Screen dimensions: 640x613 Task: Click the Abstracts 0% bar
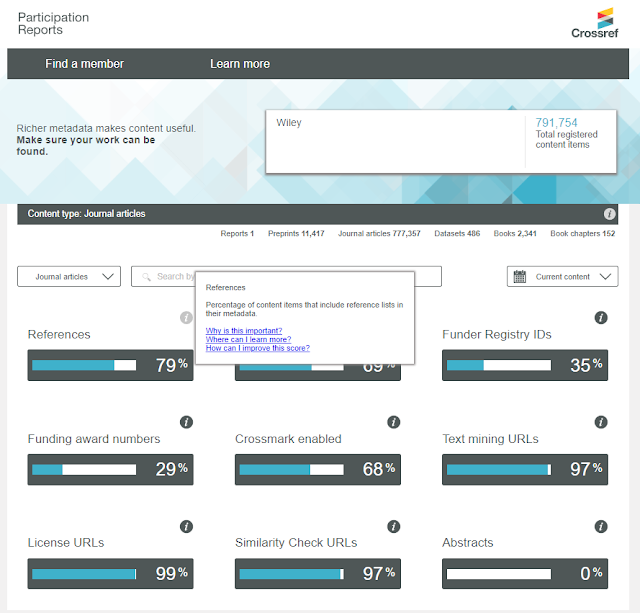[x=525, y=574]
